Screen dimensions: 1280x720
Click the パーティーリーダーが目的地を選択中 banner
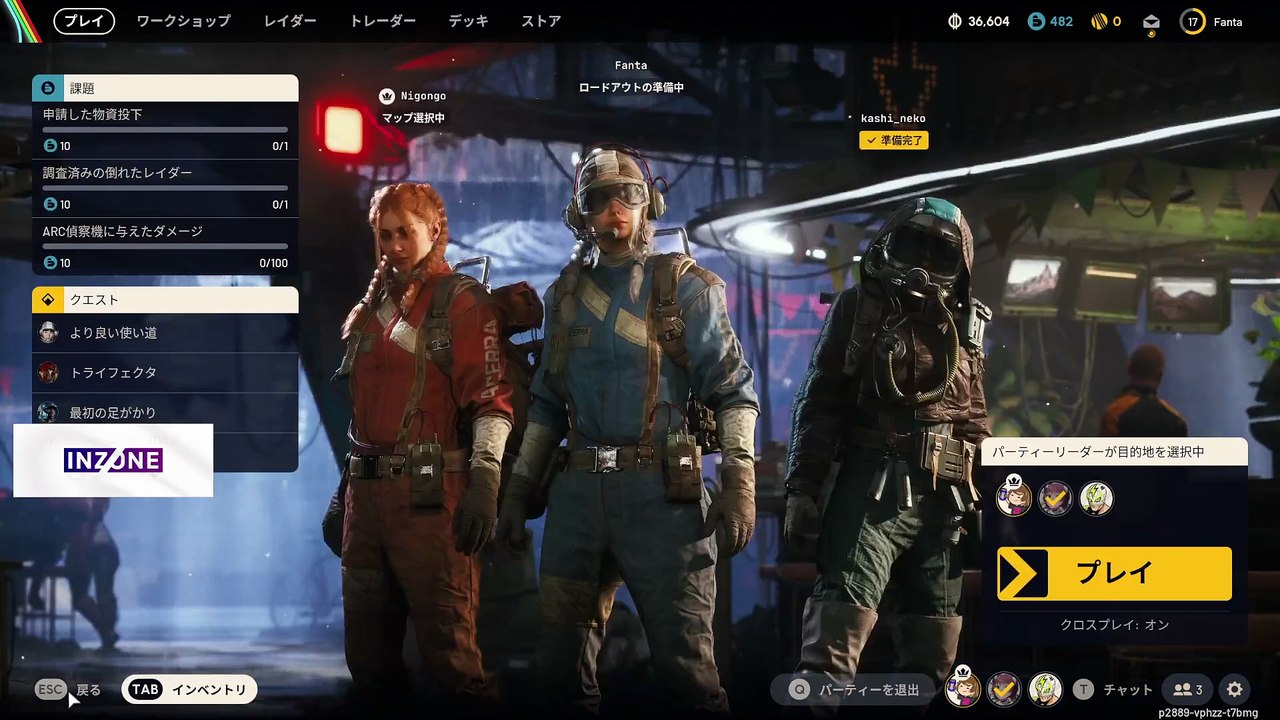pos(1114,452)
